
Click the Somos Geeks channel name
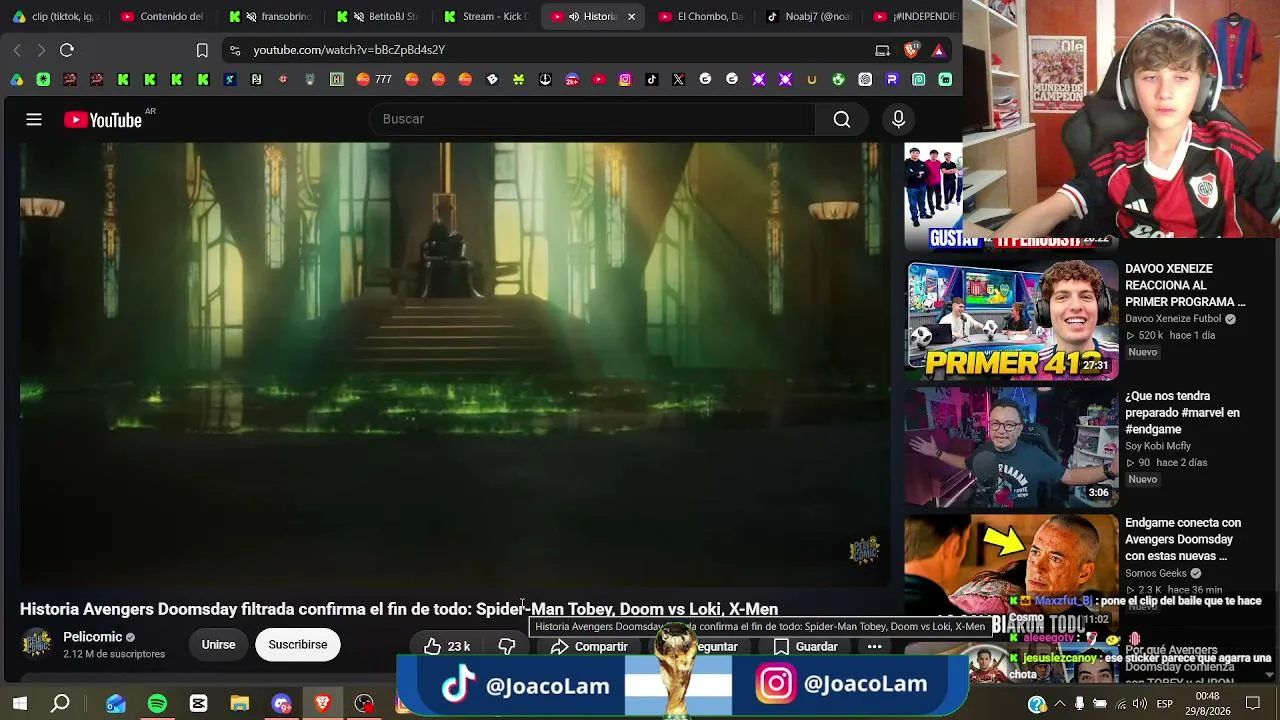[1155, 573]
